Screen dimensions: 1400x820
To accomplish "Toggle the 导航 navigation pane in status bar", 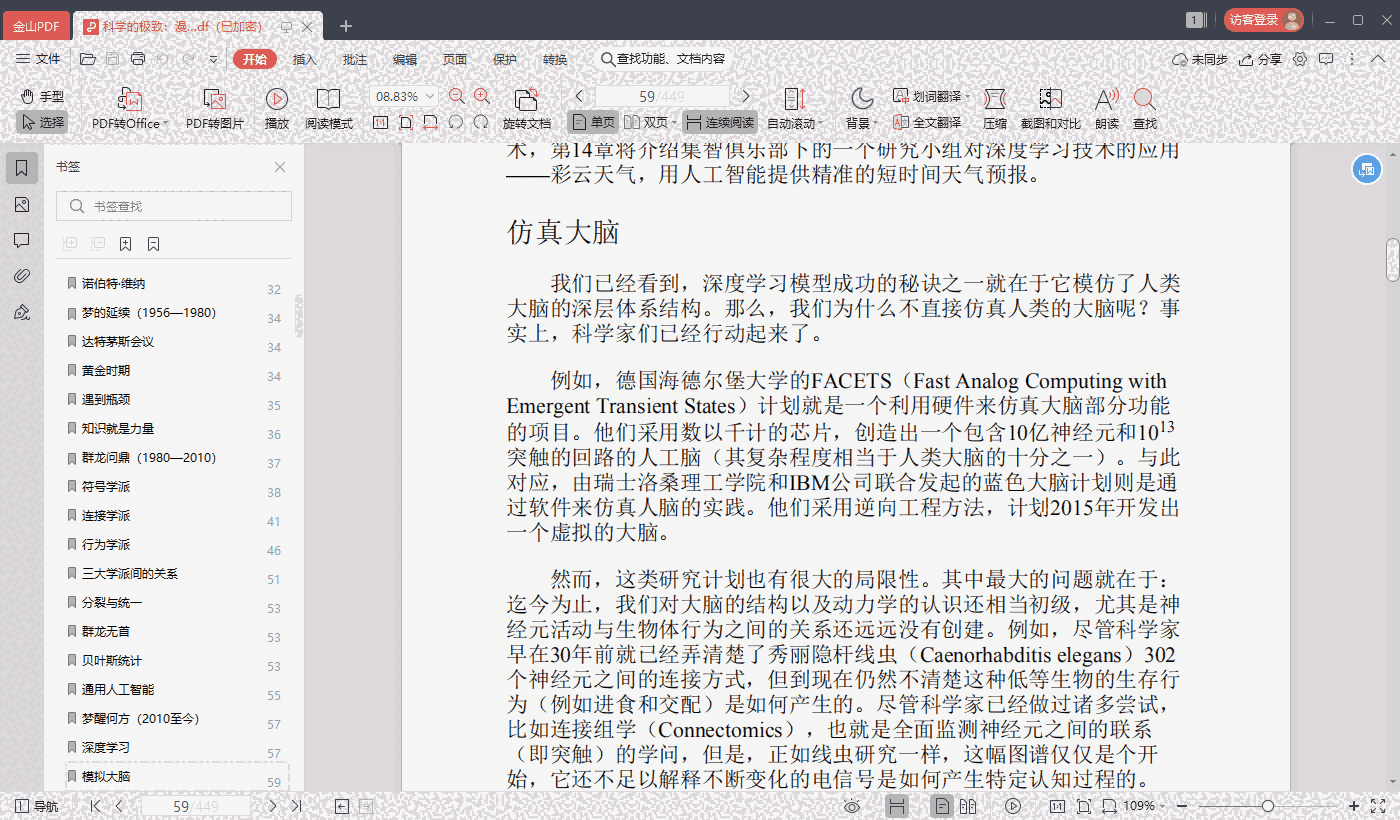I will pyautogui.click(x=36, y=806).
